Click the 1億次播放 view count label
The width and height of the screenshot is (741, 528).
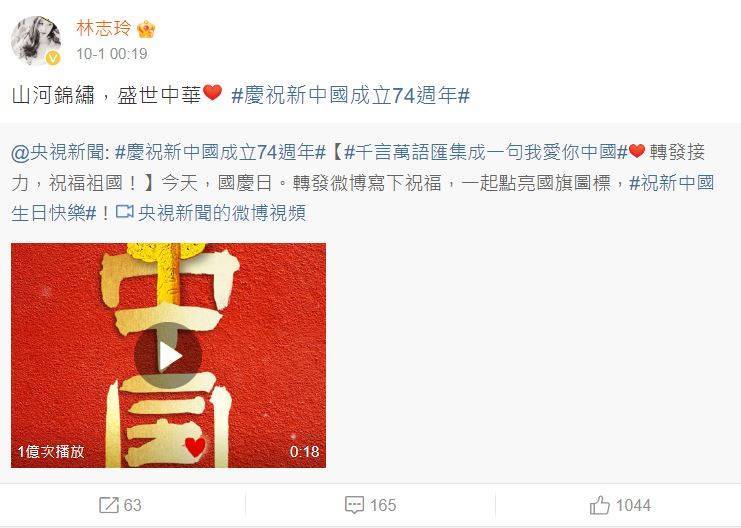coord(51,451)
